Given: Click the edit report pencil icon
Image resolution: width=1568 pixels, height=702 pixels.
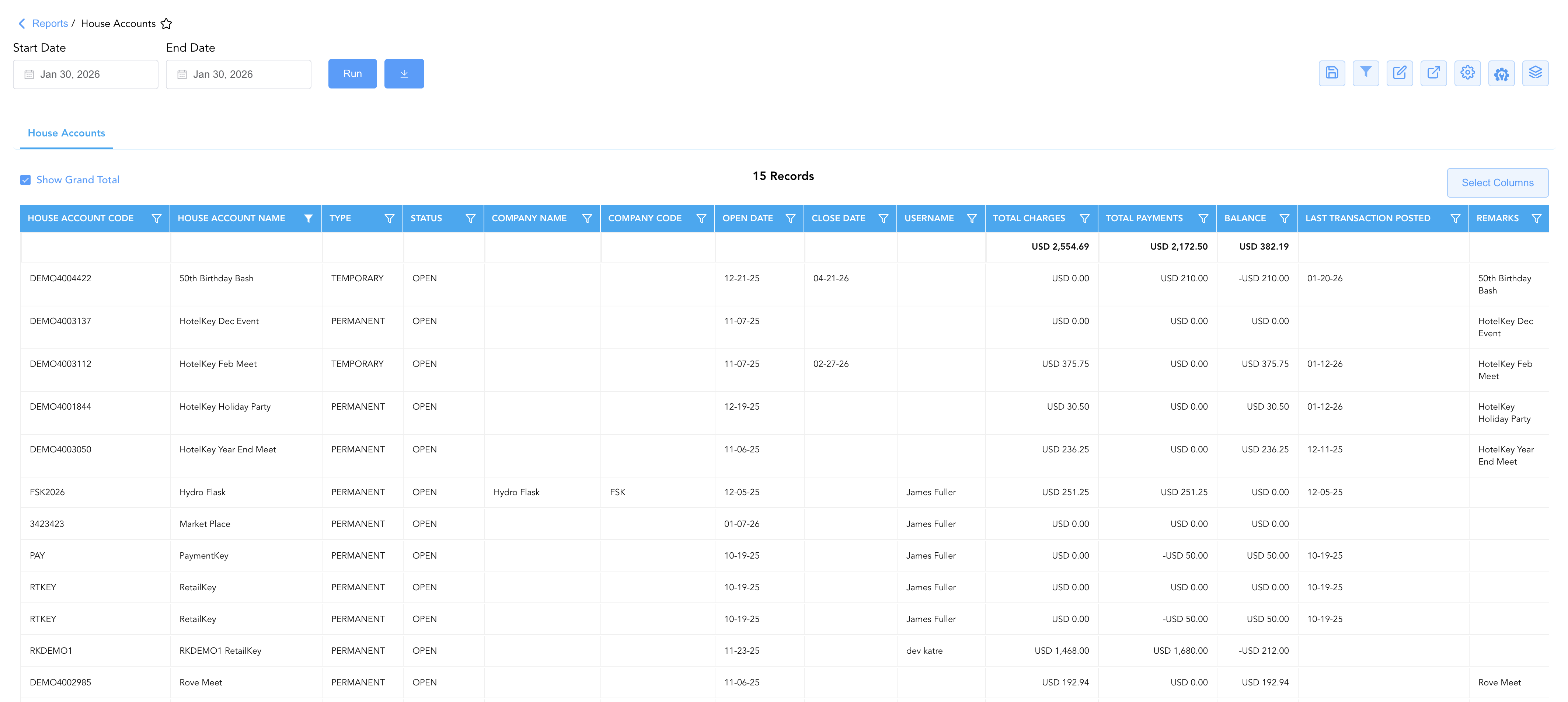Looking at the screenshot, I should 1400,73.
